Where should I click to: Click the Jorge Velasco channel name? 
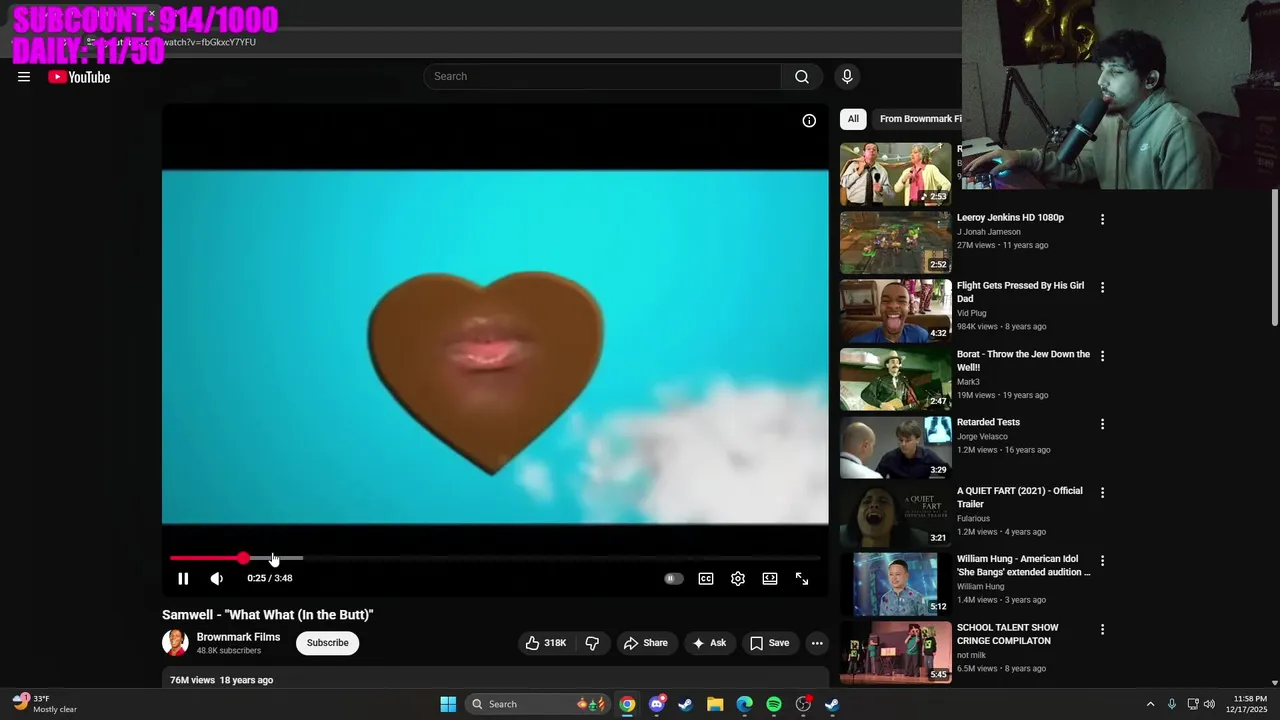[x=982, y=437]
